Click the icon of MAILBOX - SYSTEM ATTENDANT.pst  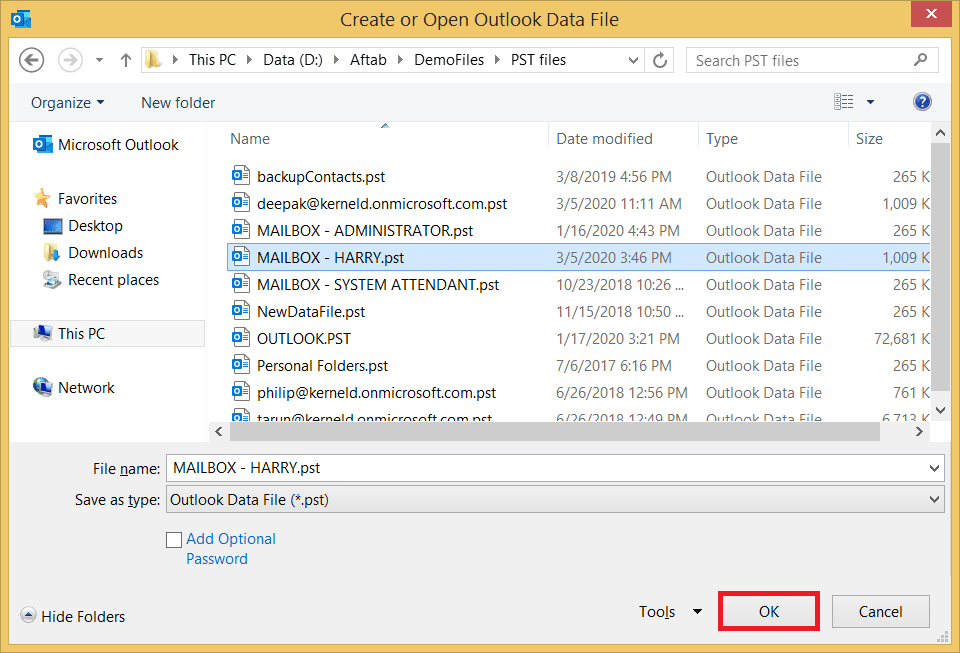(241, 283)
